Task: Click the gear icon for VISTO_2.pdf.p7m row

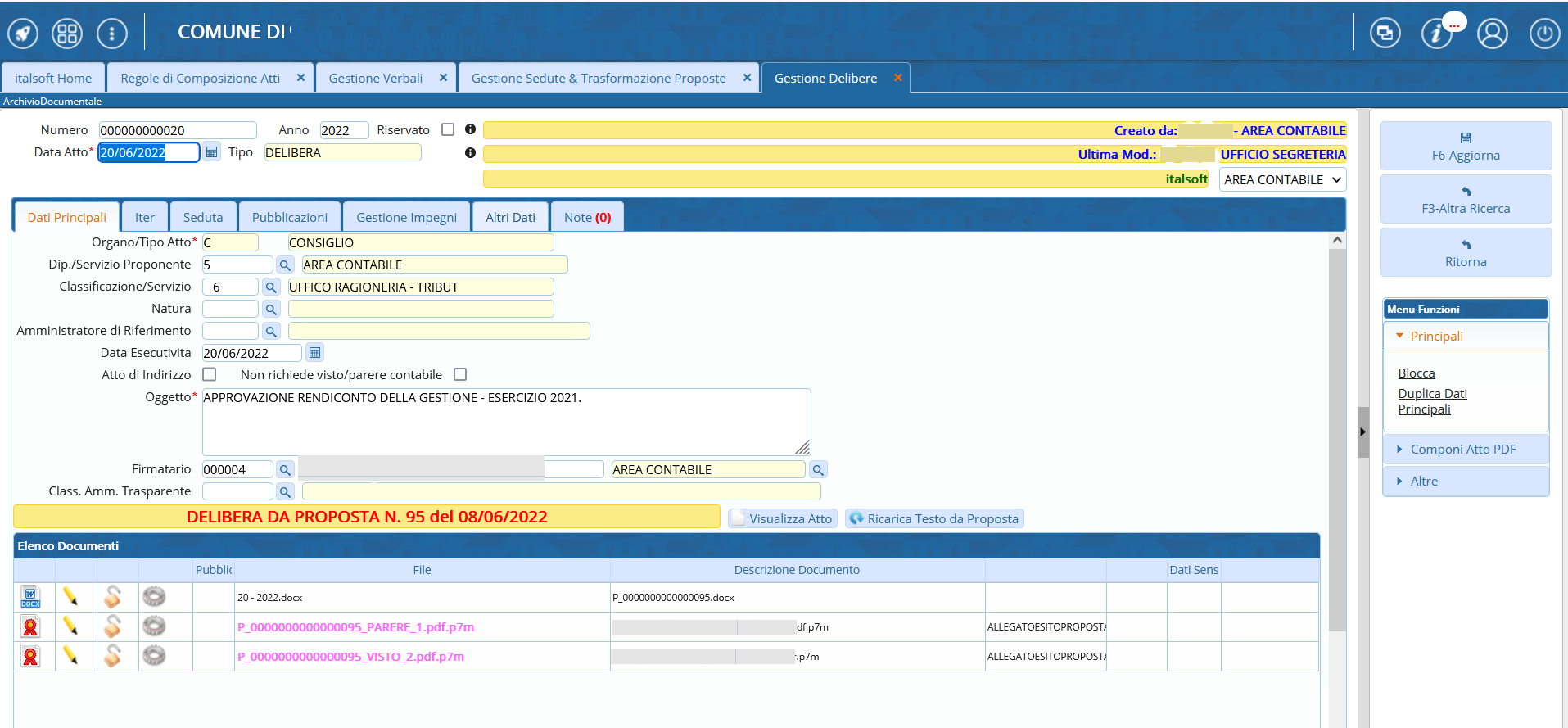Action: click(x=154, y=656)
